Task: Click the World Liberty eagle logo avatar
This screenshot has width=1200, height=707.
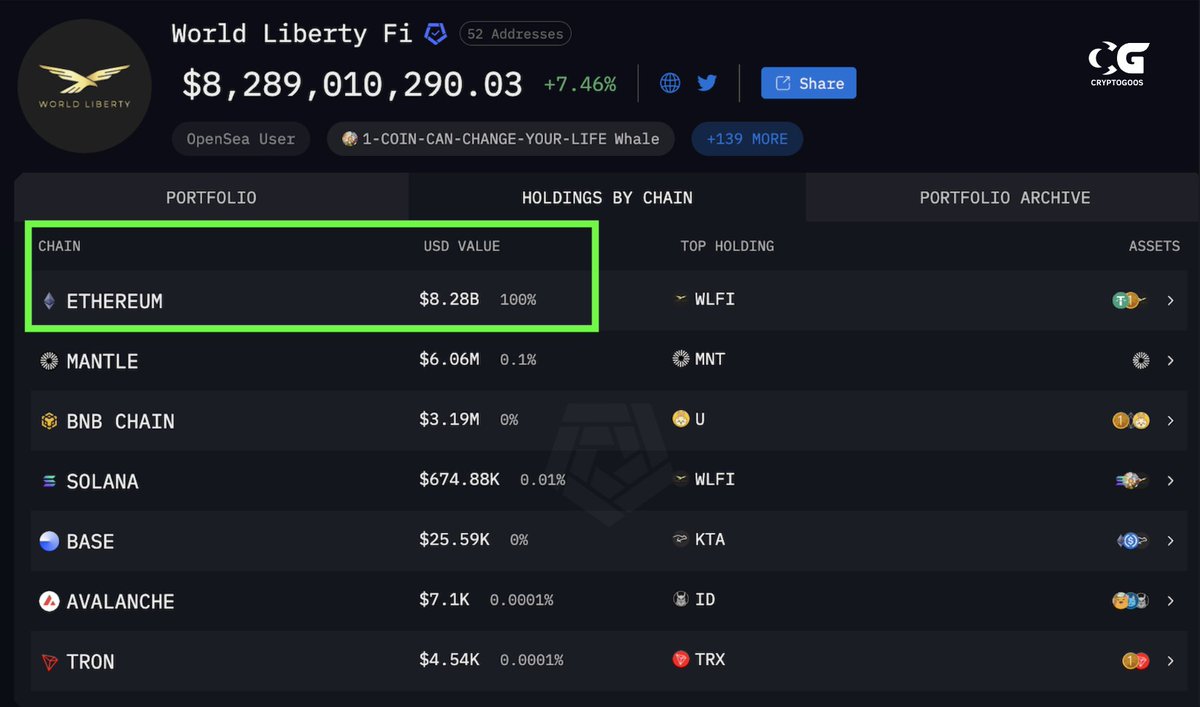Action: [84, 86]
